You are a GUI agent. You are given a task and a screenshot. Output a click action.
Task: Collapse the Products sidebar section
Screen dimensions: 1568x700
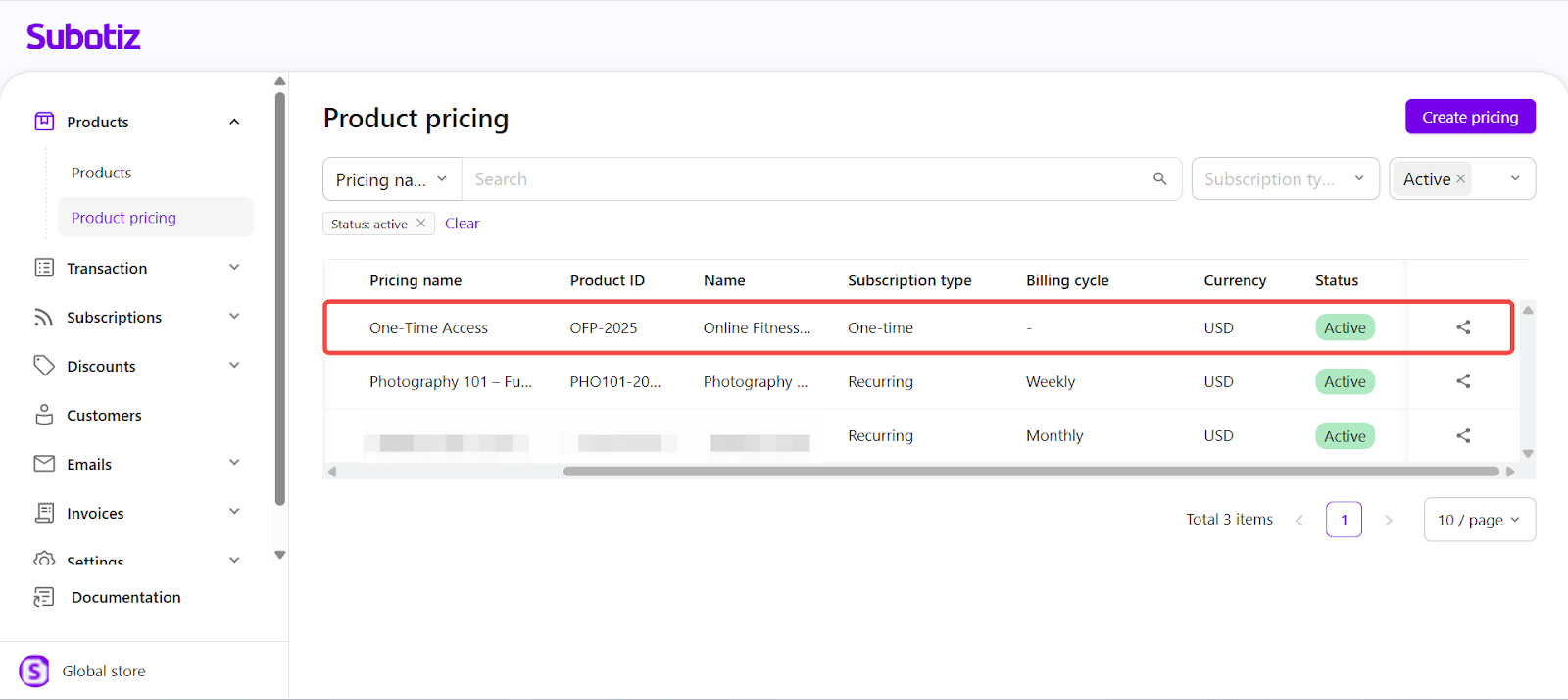(234, 122)
